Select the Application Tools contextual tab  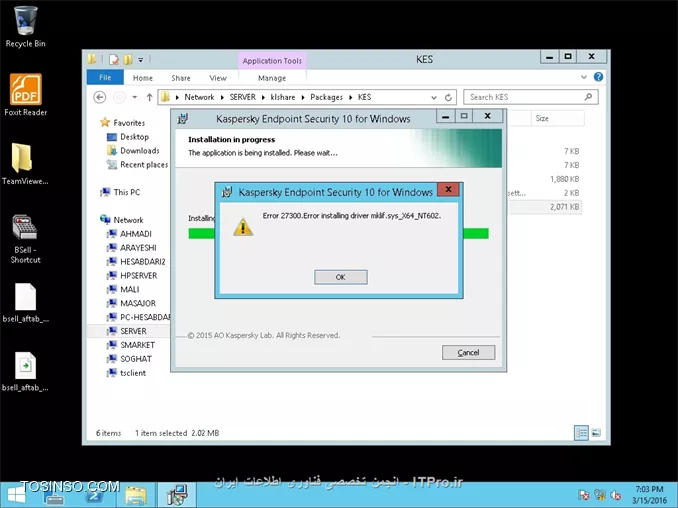click(x=272, y=61)
